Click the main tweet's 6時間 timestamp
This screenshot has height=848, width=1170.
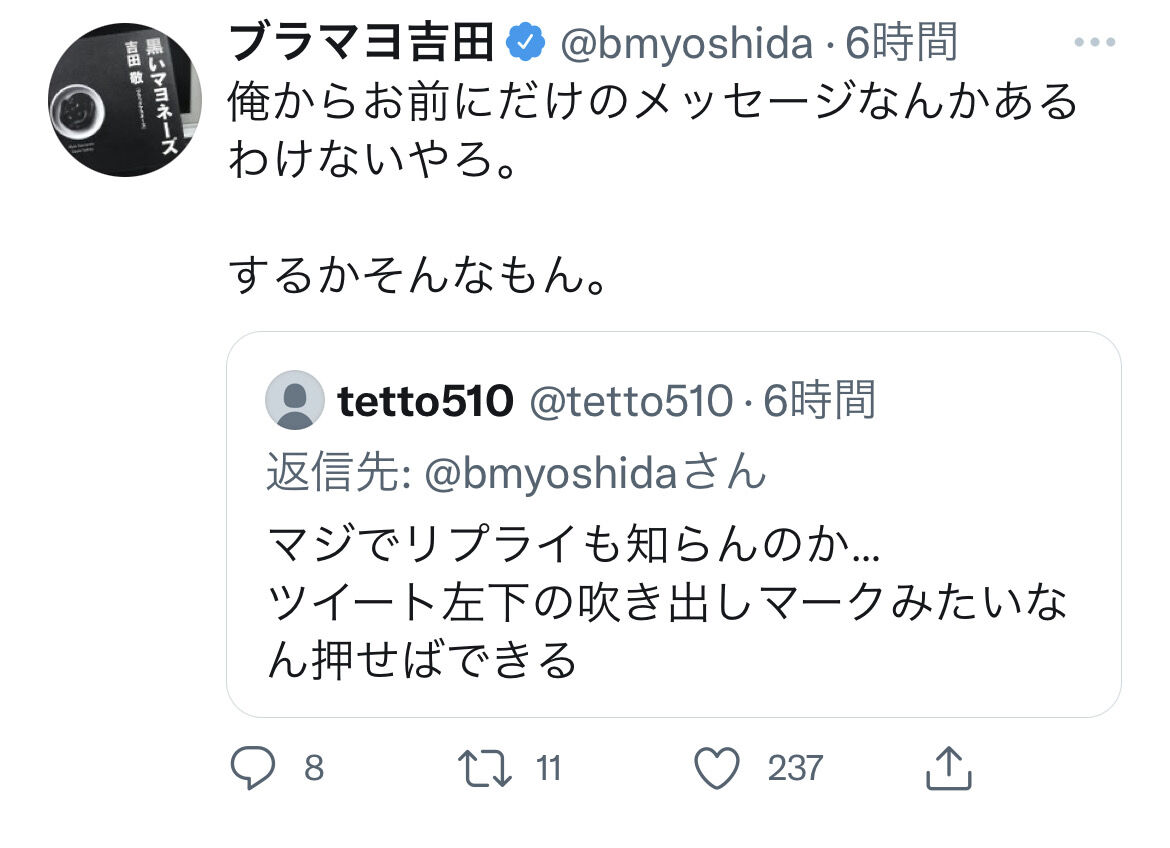(902, 42)
